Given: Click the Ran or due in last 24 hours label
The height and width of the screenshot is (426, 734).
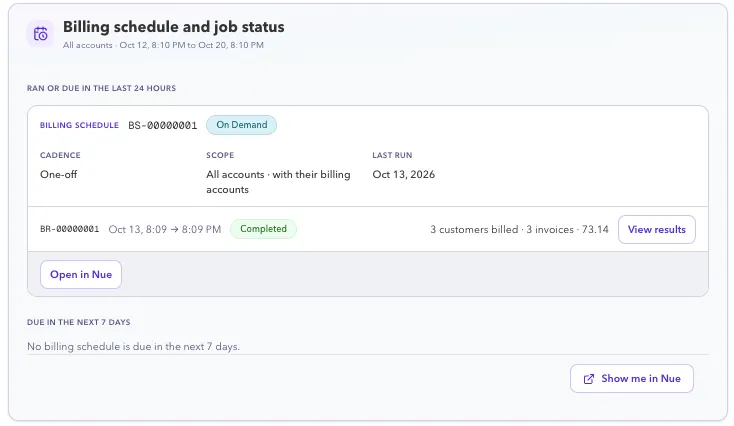Looking at the screenshot, I should click(102, 88).
